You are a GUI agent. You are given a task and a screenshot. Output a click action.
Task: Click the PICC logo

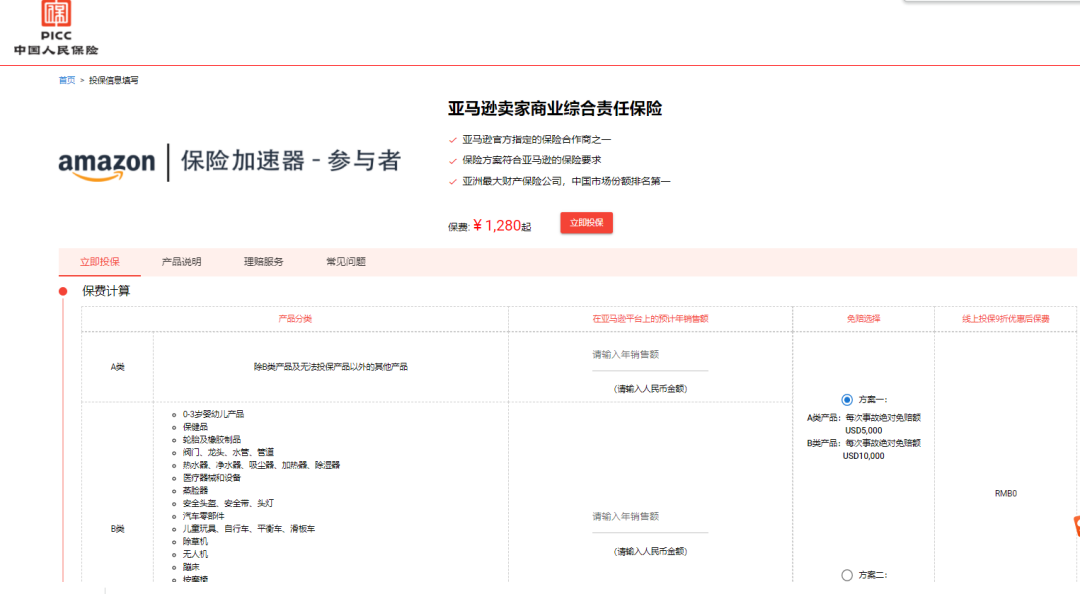tap(56, 28)
